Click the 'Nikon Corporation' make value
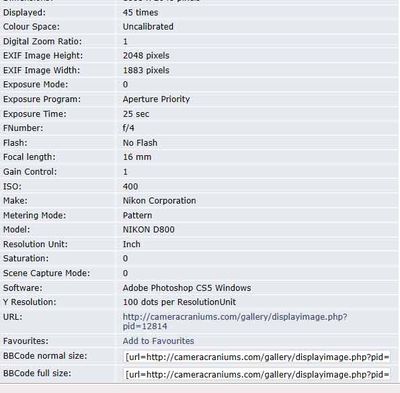 (159, 201)
